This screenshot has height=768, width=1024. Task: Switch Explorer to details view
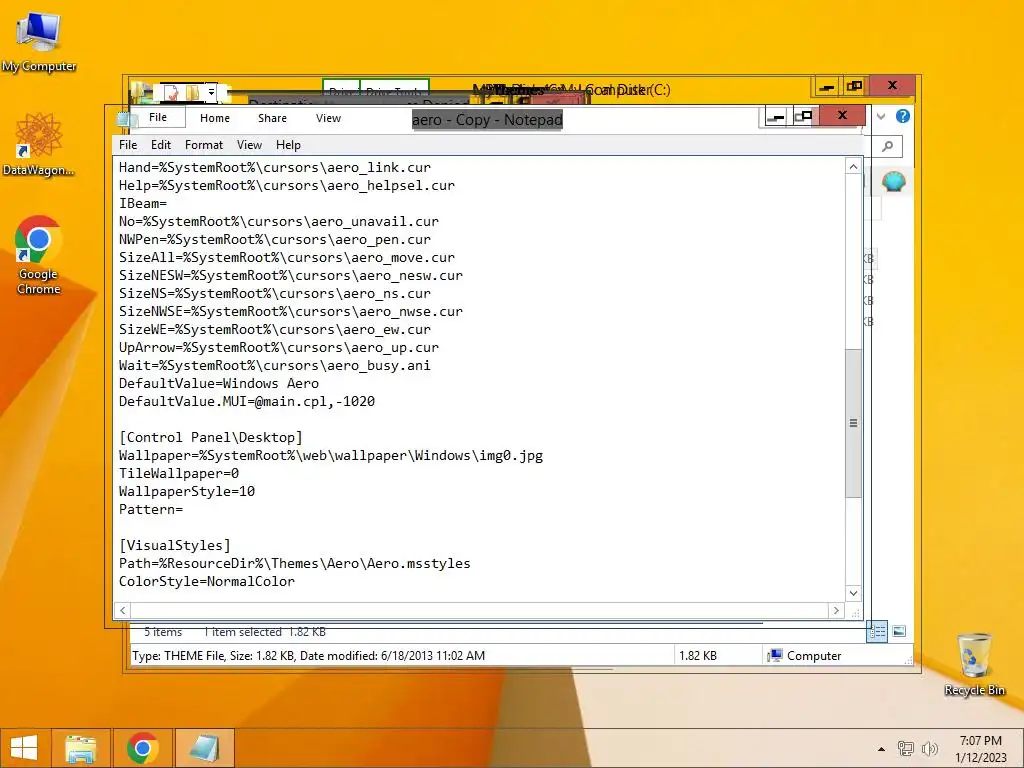[x=877, y=631]
